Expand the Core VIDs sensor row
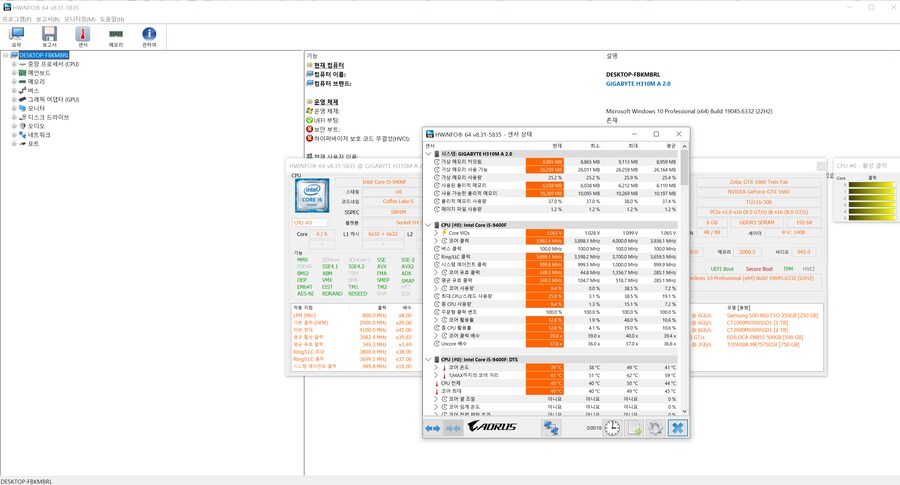The width and height of the screenshot is (900, 485). click(x=437, y=233)
